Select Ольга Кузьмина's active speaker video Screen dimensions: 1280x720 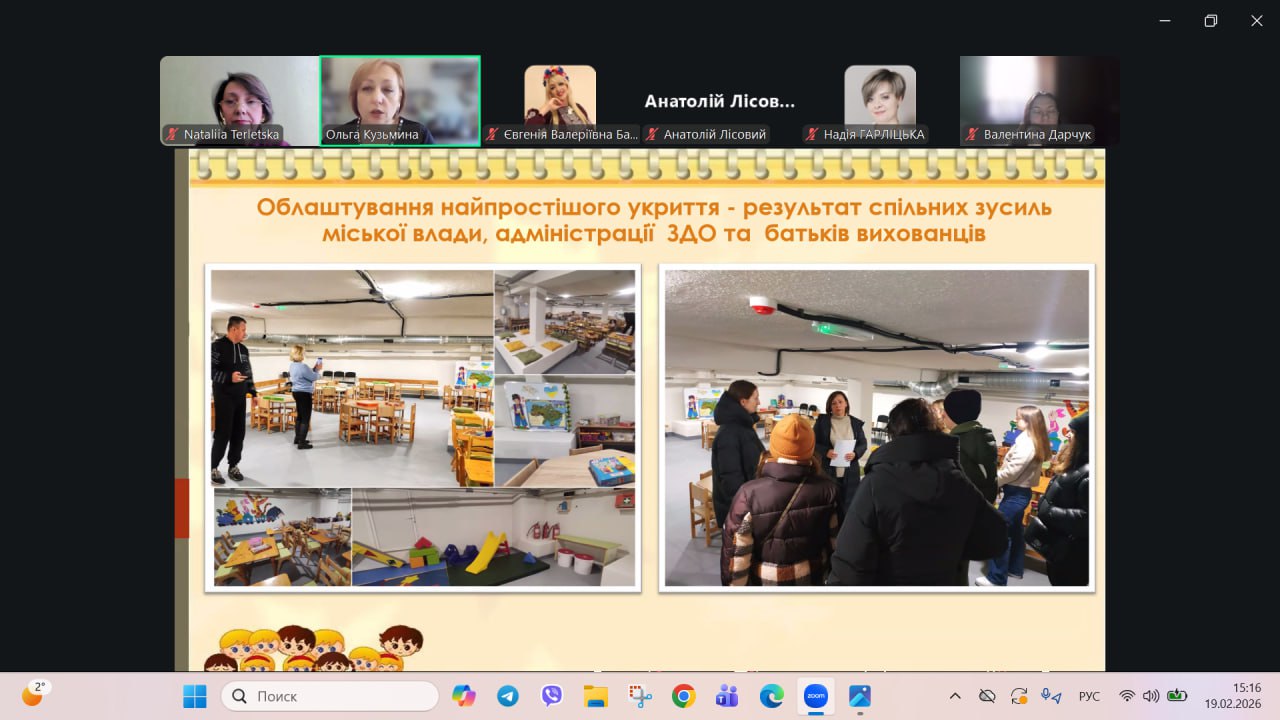click(x=400, y=100)
